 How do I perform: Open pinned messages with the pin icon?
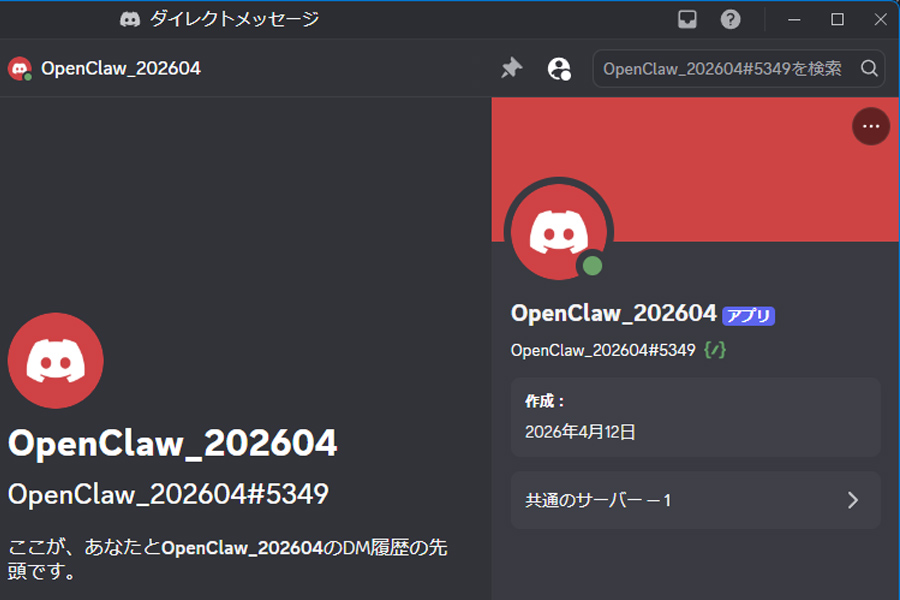[511, 68]
